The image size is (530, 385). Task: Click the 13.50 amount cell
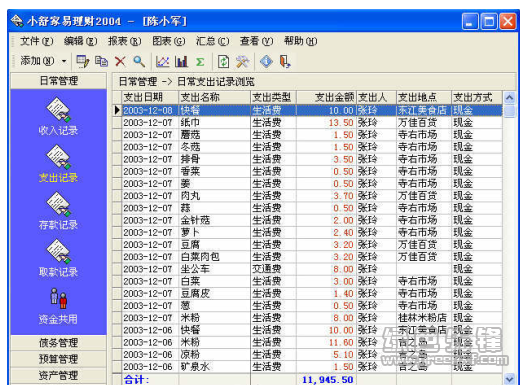coord(327,122)
